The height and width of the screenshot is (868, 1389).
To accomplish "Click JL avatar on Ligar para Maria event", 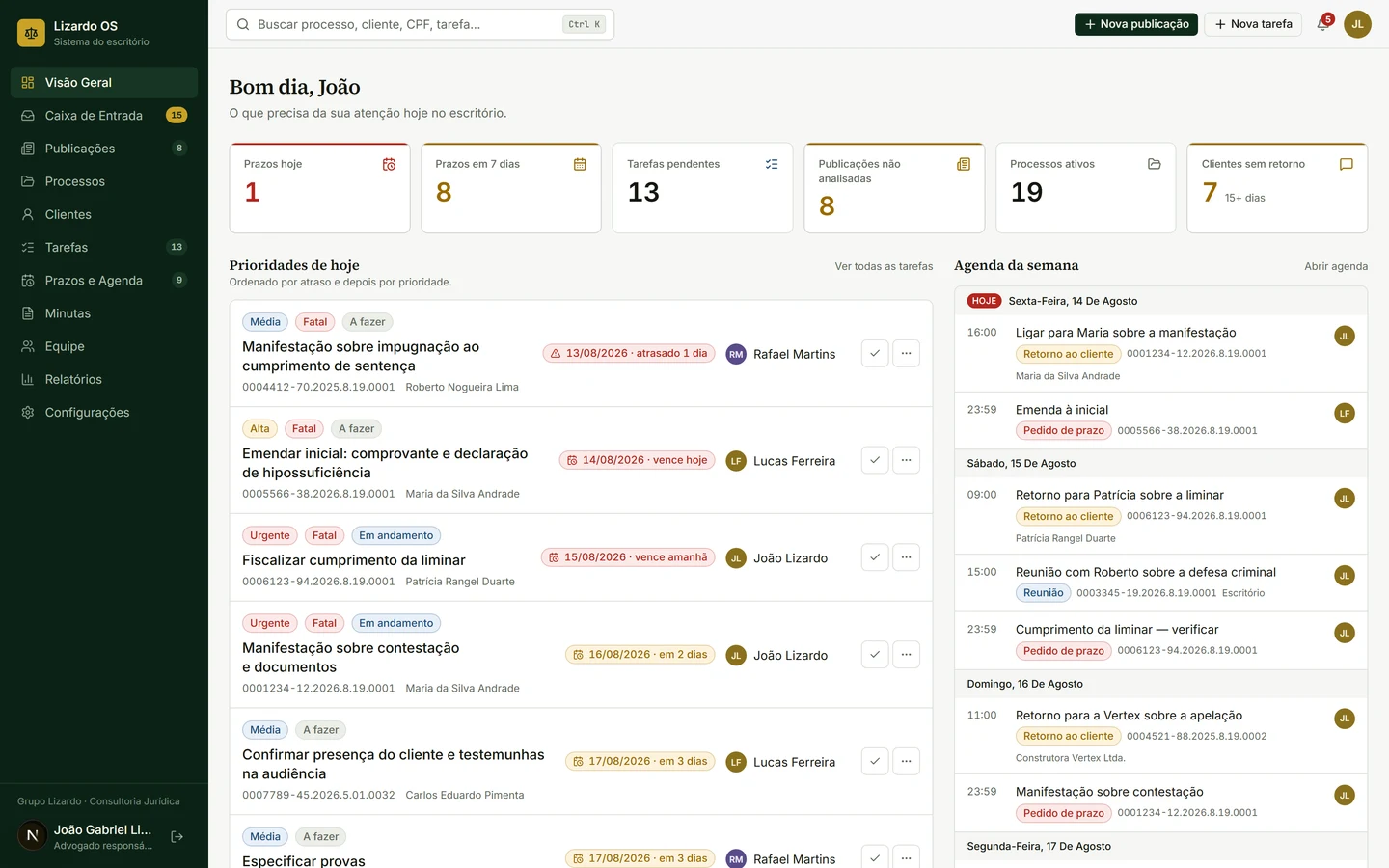I will 1345,336.
